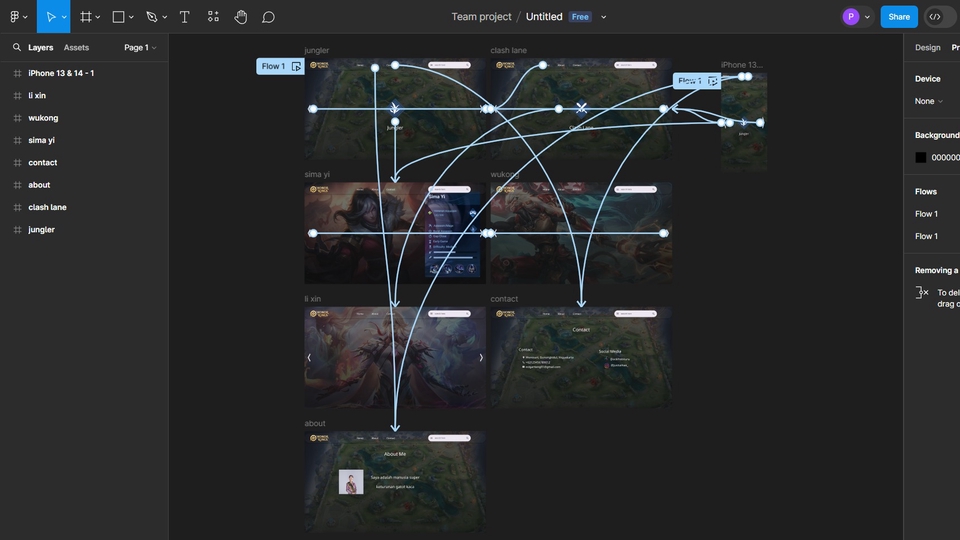960x540 pixels.
Task: Select the sima yi frame on canvas
Action: pyautogui.click(x=395, y=233)
